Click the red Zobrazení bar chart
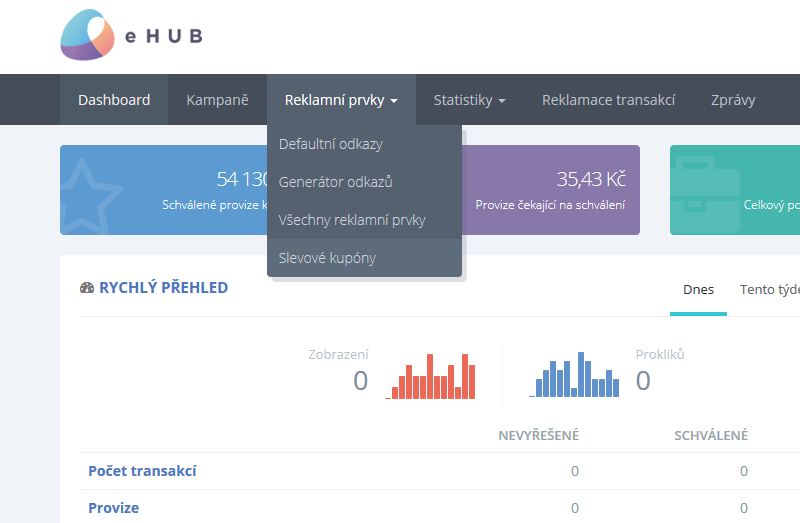 430,376
